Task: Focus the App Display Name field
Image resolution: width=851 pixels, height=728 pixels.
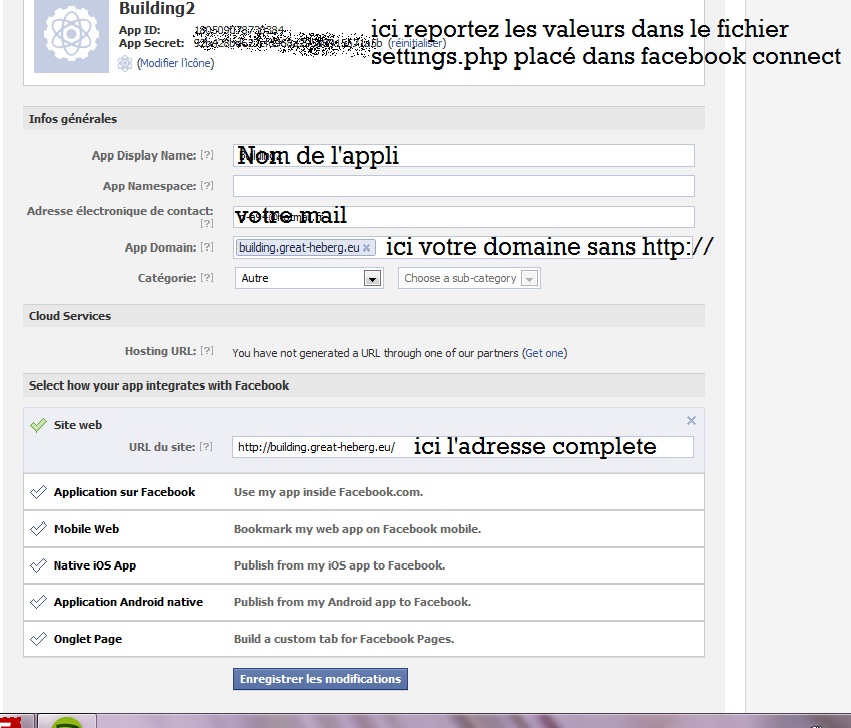Action: 463,155
